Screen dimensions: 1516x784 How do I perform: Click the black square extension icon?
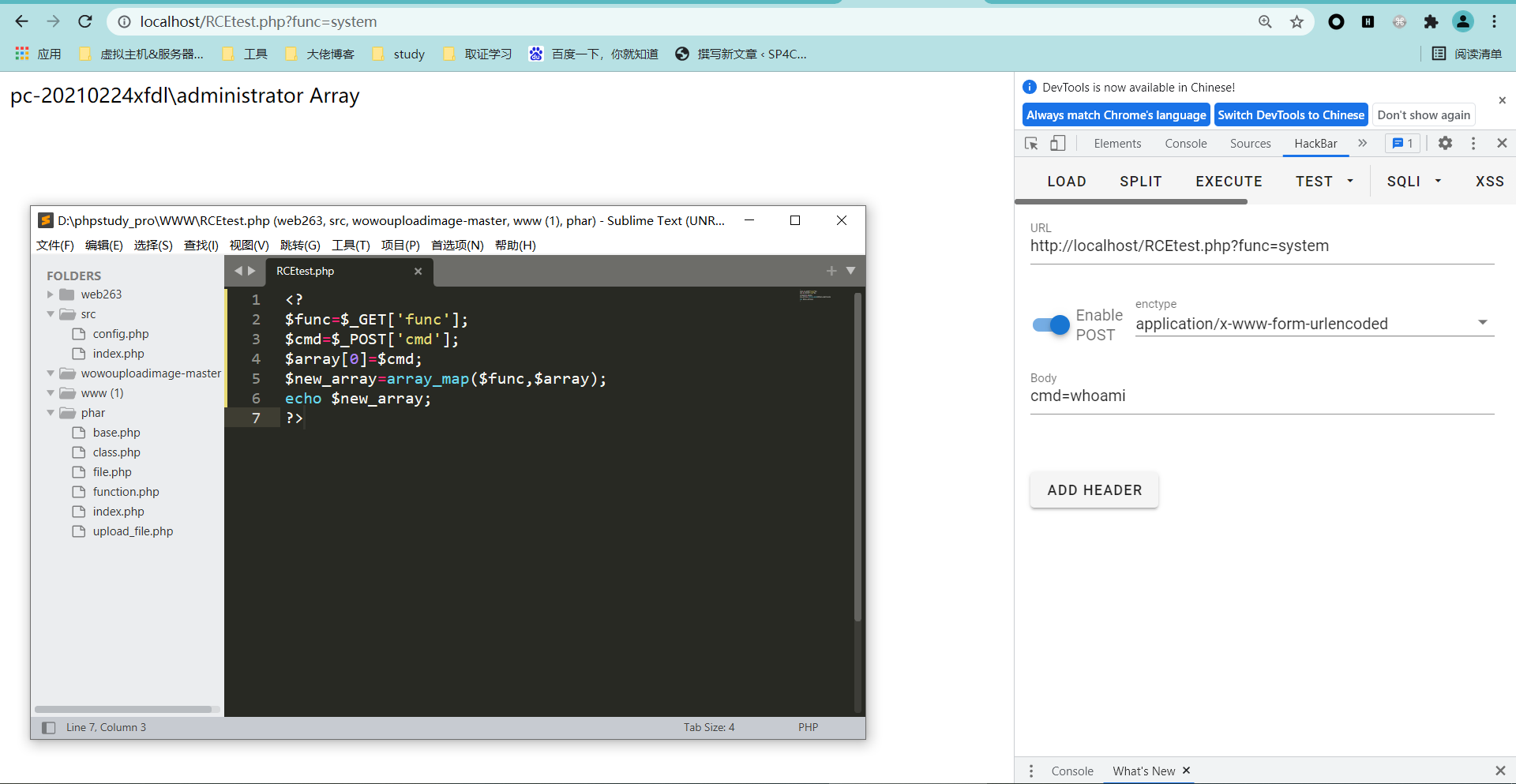pyautogui.click(x=1368, y=22)
